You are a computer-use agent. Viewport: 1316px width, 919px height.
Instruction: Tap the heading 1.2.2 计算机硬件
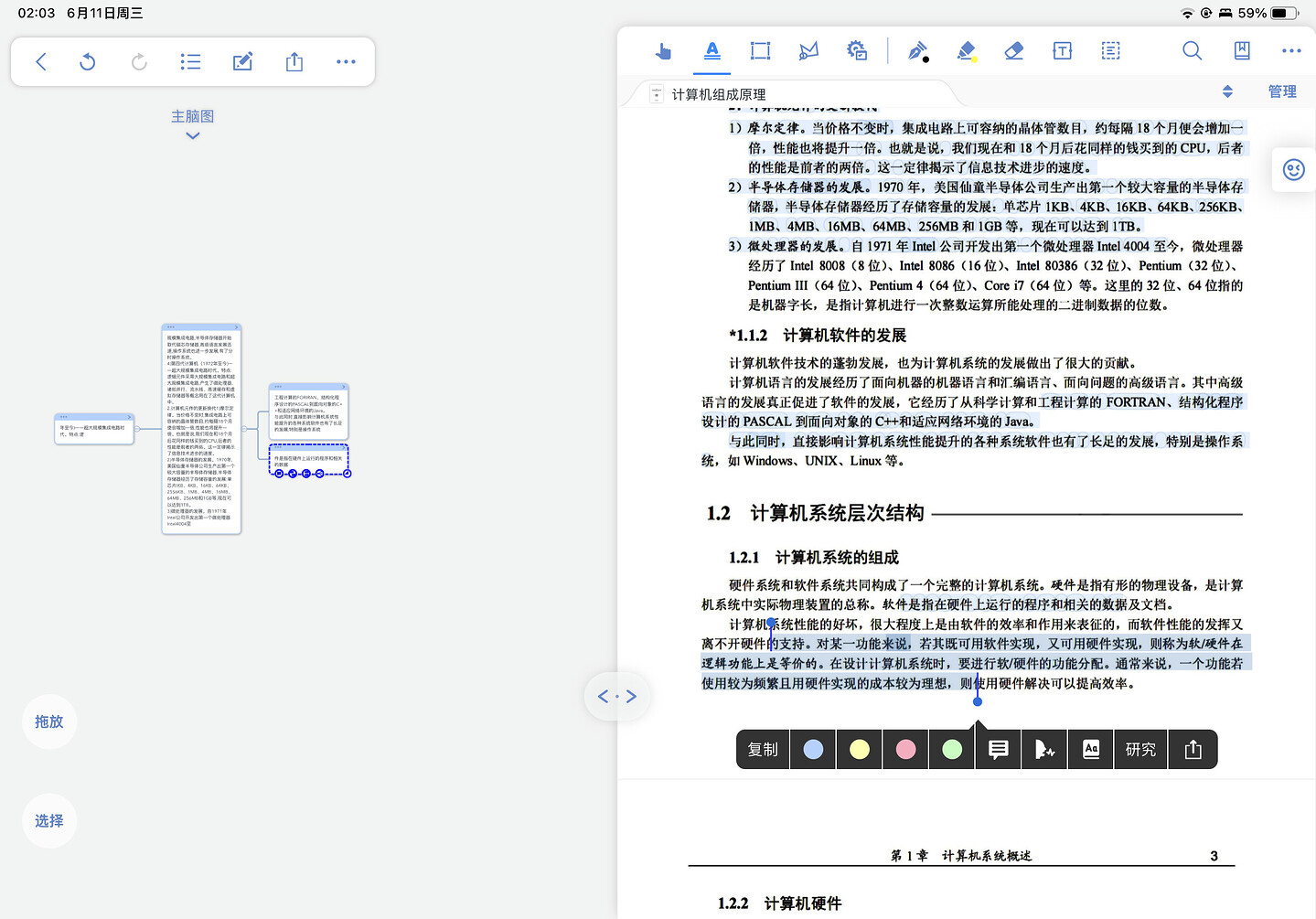click(x=779, y=903)
